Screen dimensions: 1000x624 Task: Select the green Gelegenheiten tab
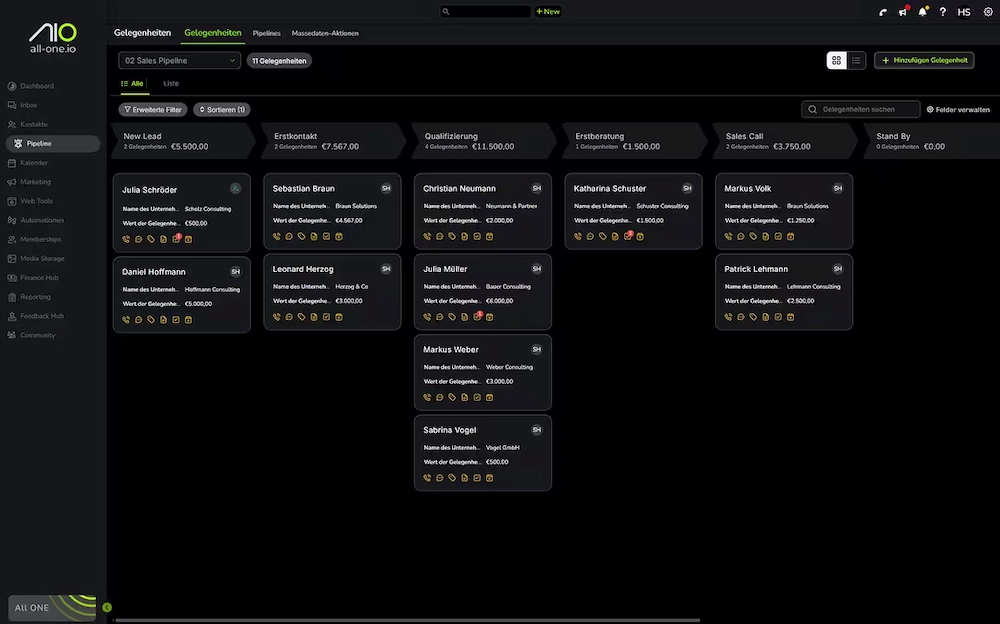[213, 33]
